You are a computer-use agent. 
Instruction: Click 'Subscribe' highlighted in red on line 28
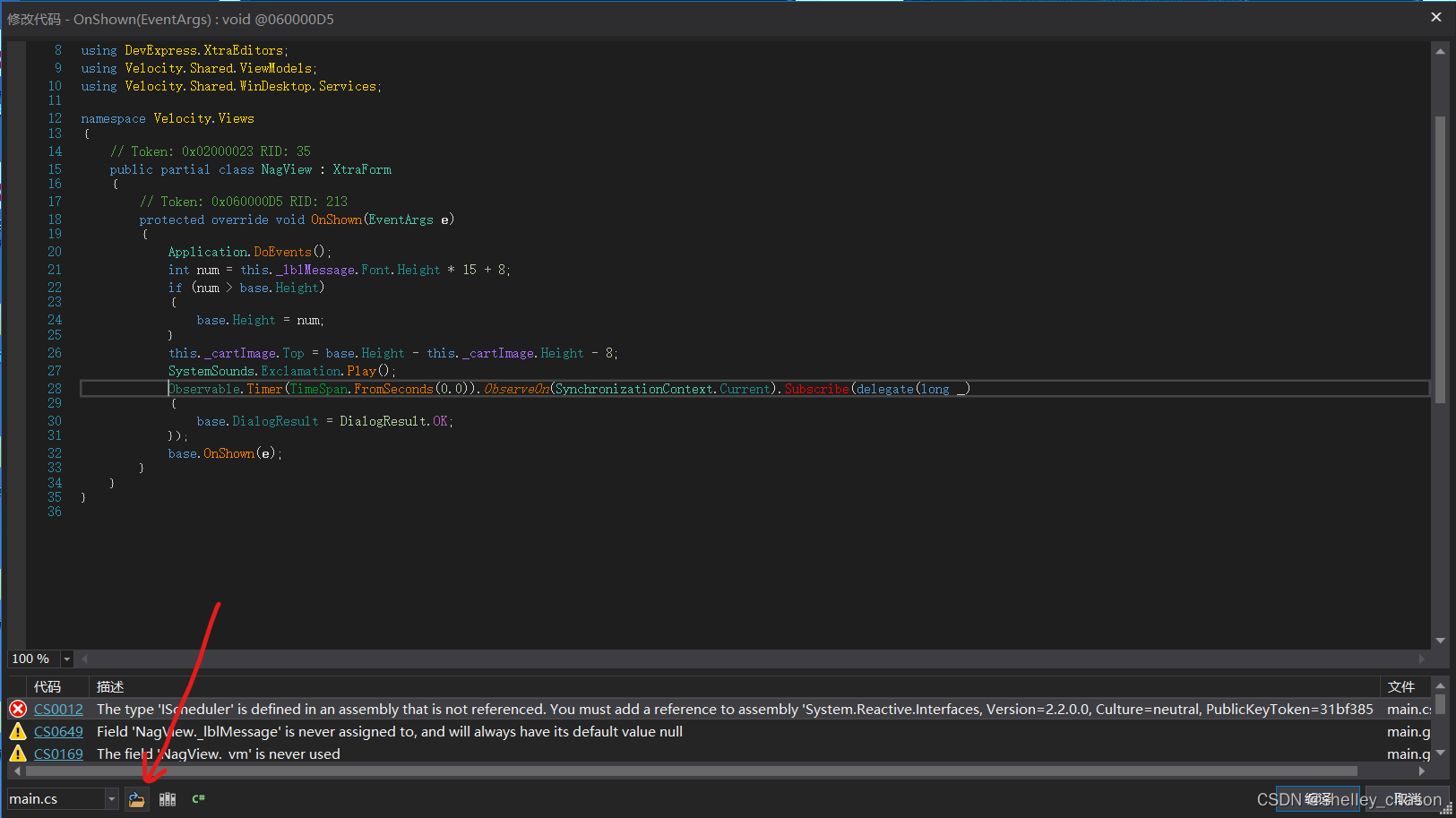[x=817, y=389]
